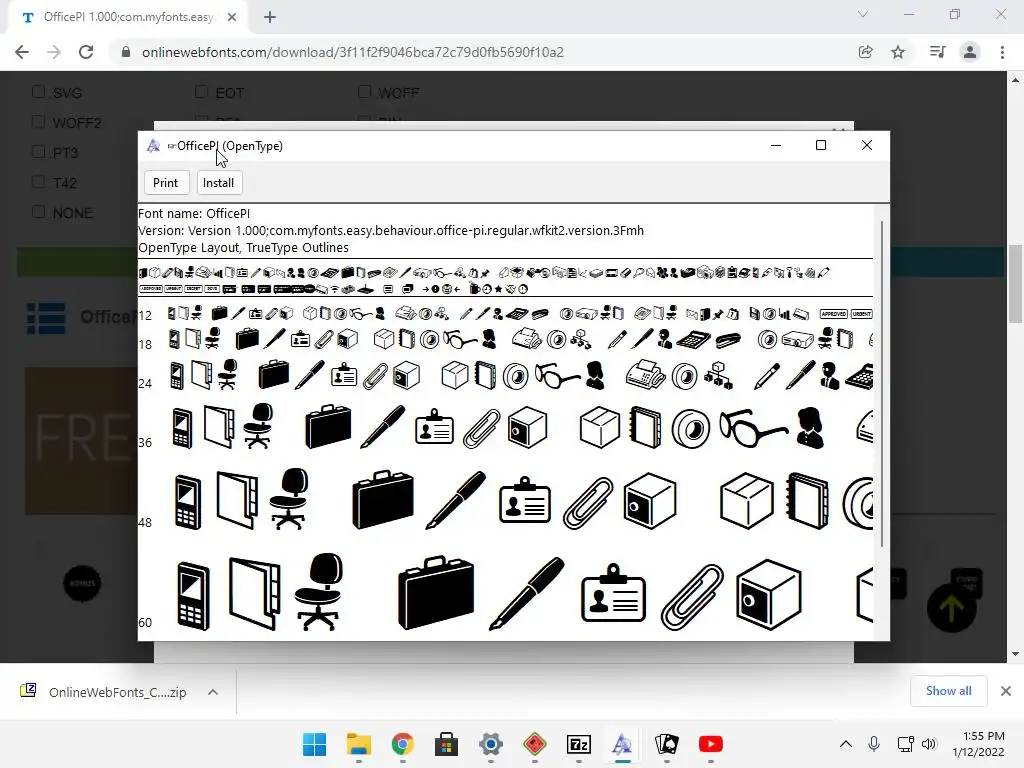Screen dimensions: 1024x768
Task: Tick the T42 format checkbox
Action: (x=39, y=182)
